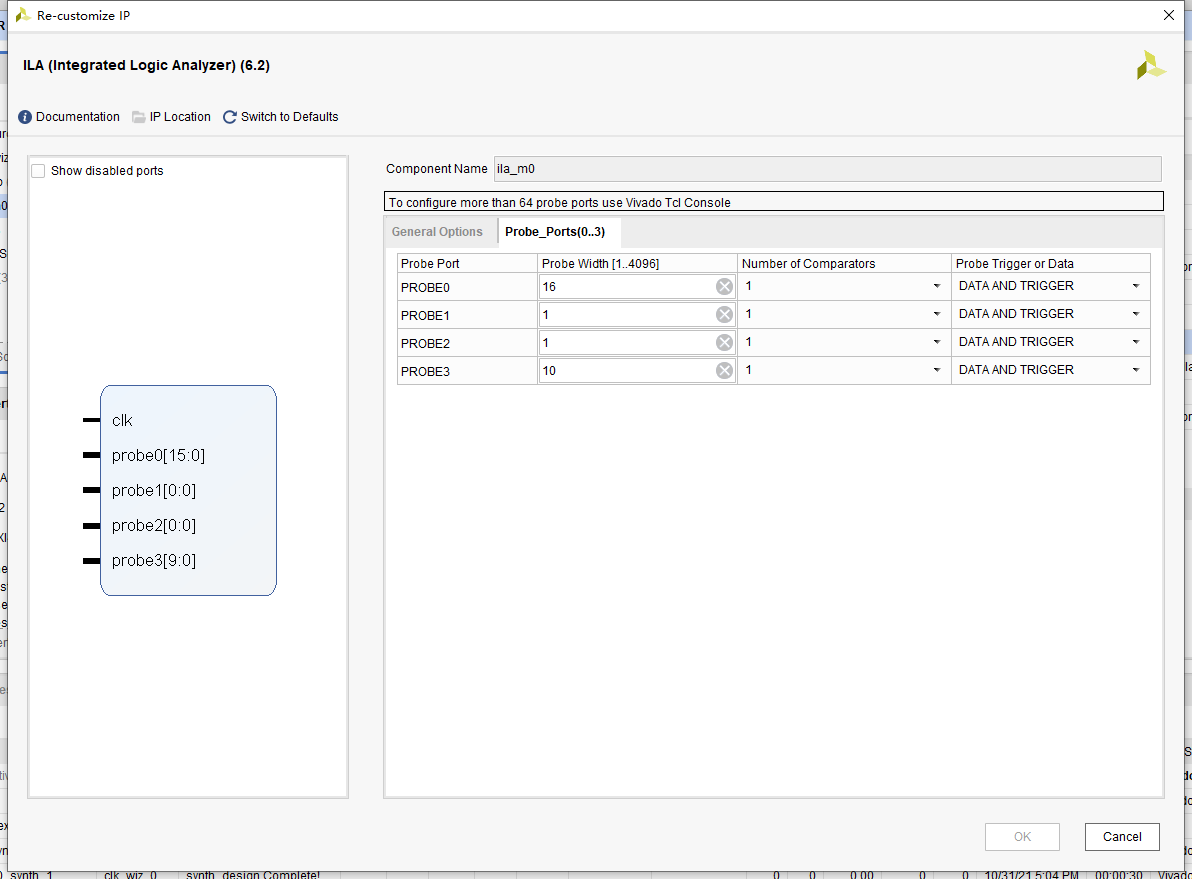The image size is (1192, 879).
Task: Click the Component Name field ila_m0
Action: coord(828,169)
